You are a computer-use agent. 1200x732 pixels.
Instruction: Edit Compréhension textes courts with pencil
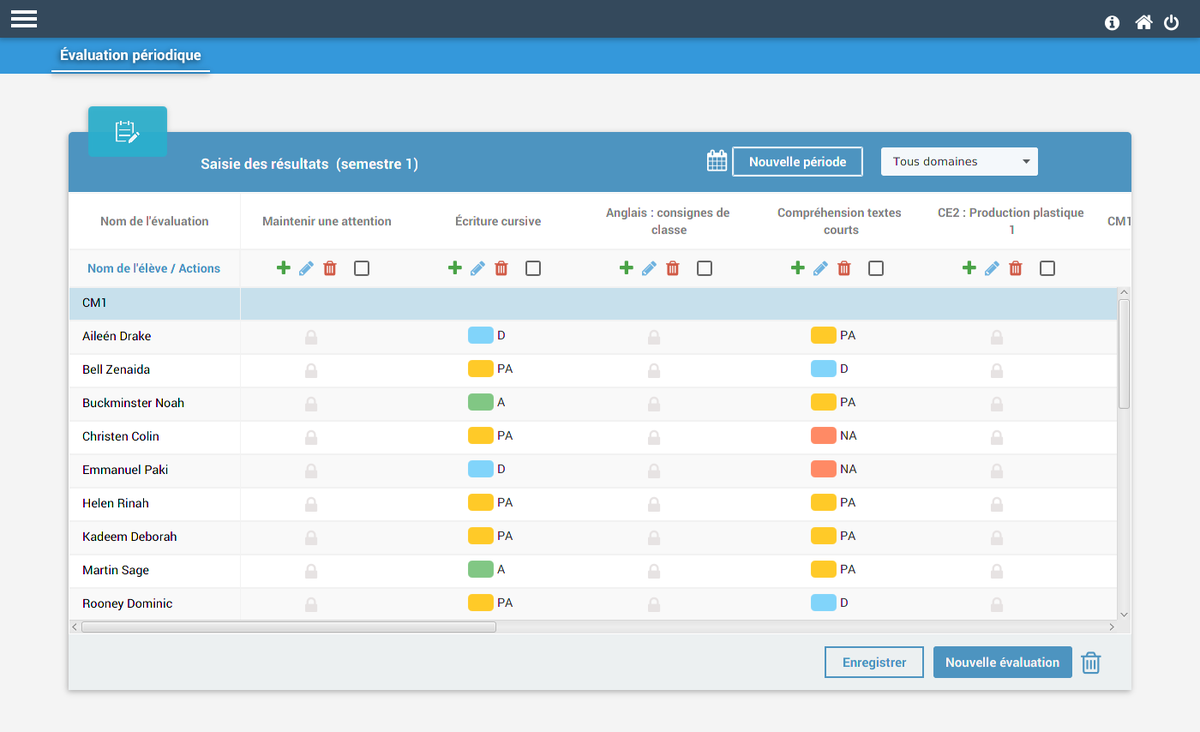(x=820, y=268)
